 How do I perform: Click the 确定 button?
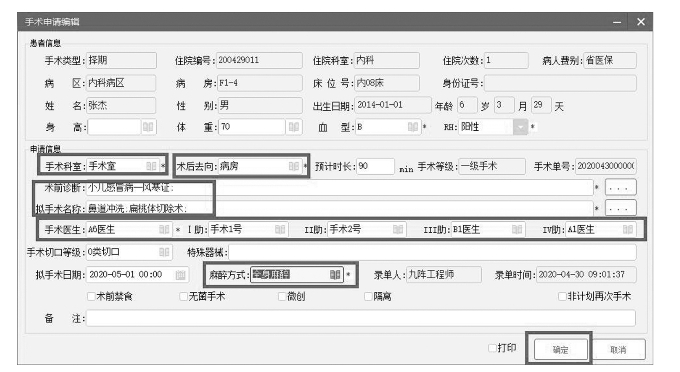[x=561, y=349]
